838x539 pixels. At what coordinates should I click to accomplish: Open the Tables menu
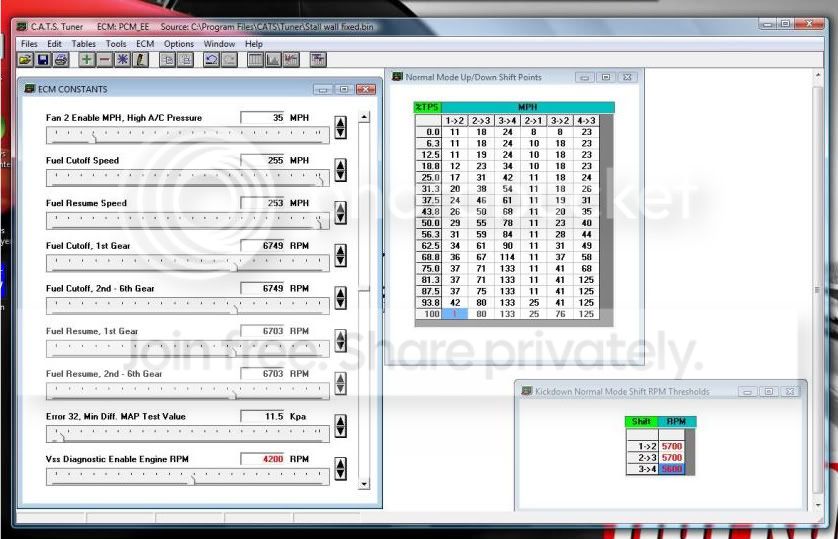click(84, 44)
